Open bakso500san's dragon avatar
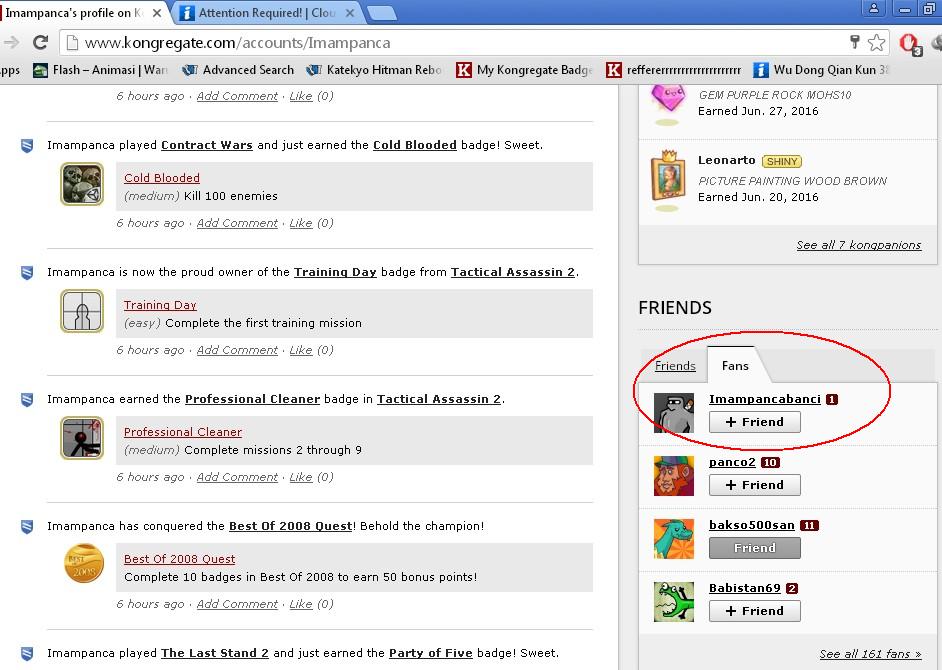Screen dimensions: 942x670 (x=673, y=539)
